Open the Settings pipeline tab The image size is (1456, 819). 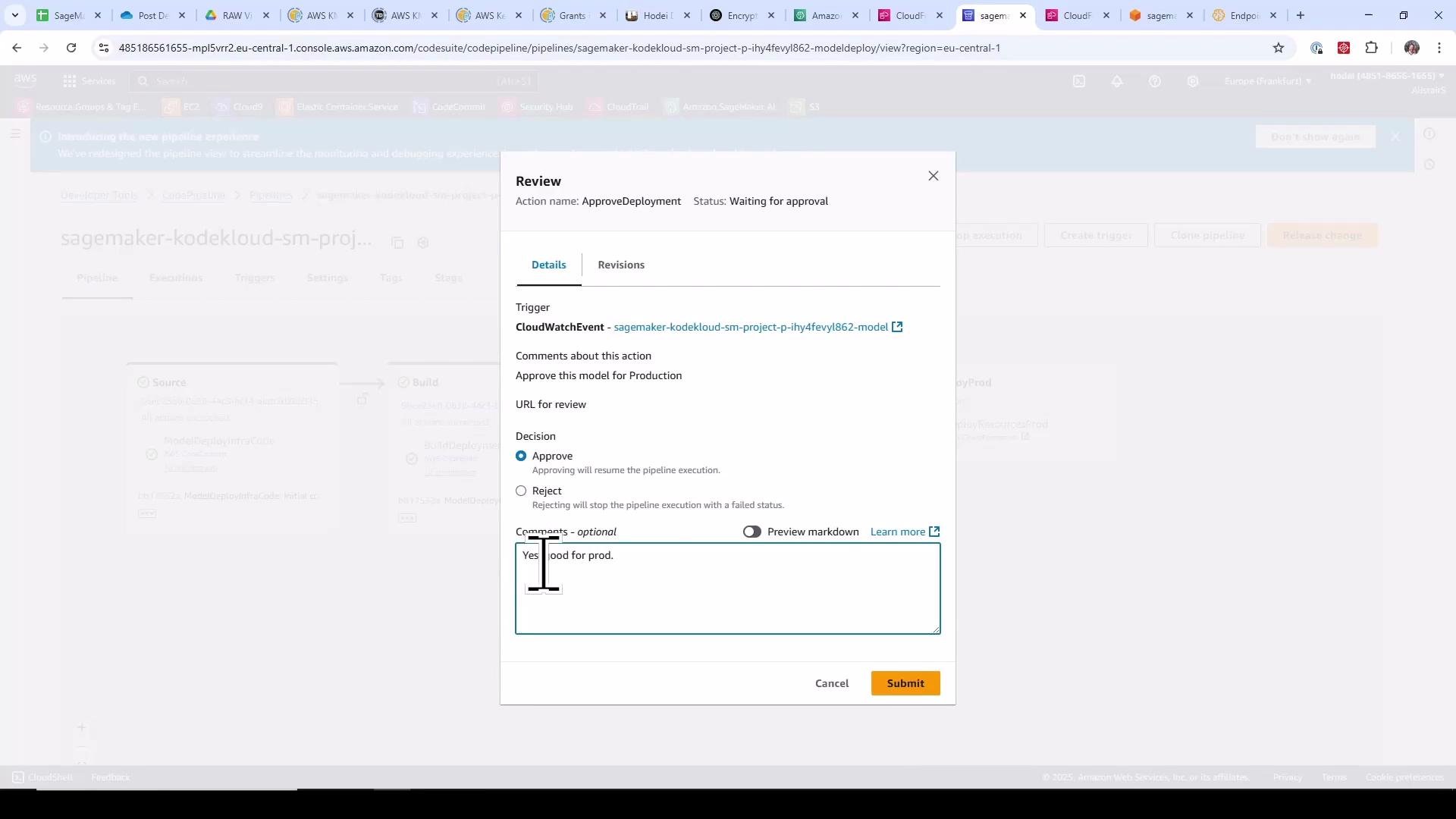(x=328, y=278)
